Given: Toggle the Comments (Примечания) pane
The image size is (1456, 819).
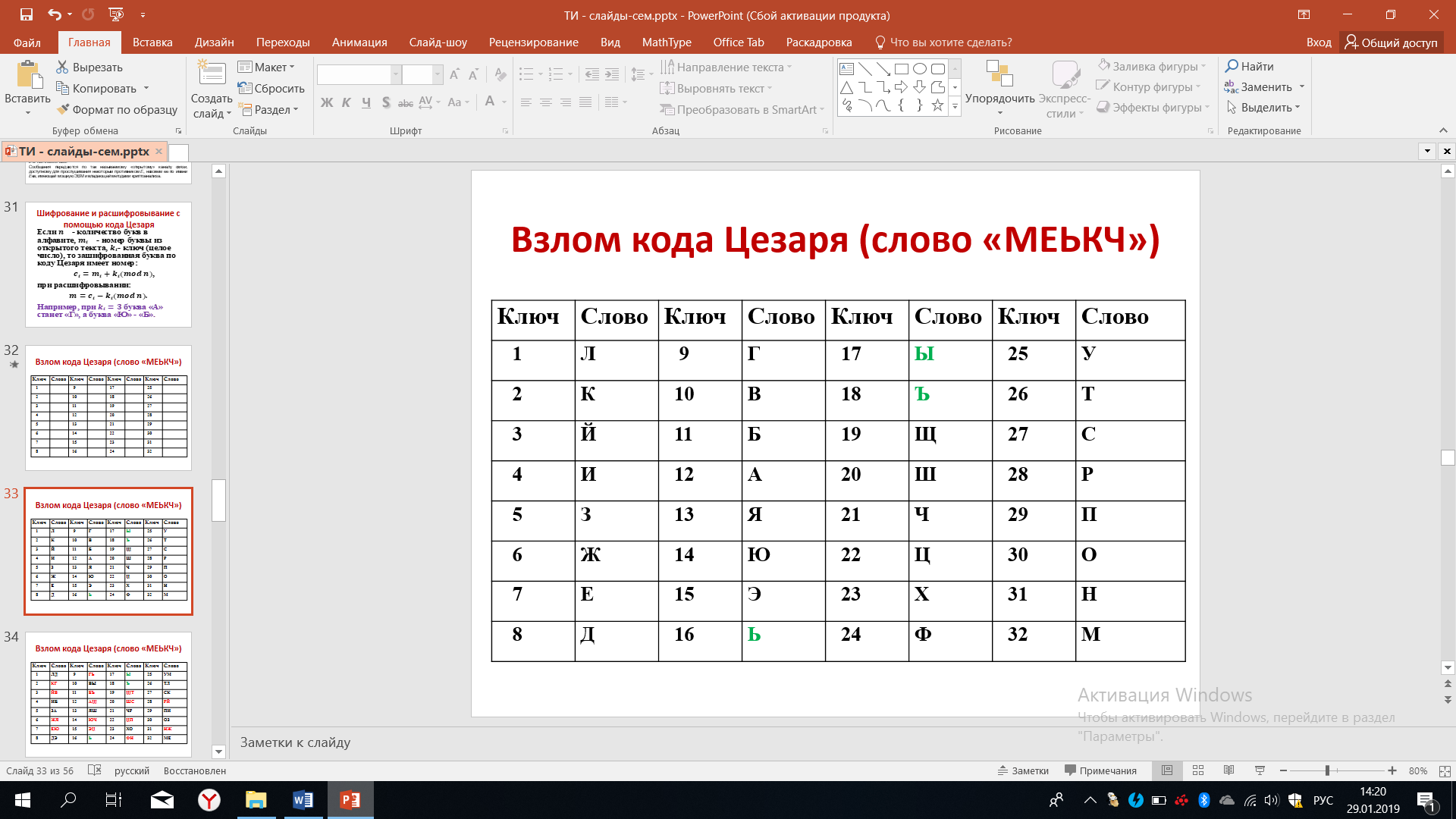Looking at the screenshot, I should [1100, 770].
